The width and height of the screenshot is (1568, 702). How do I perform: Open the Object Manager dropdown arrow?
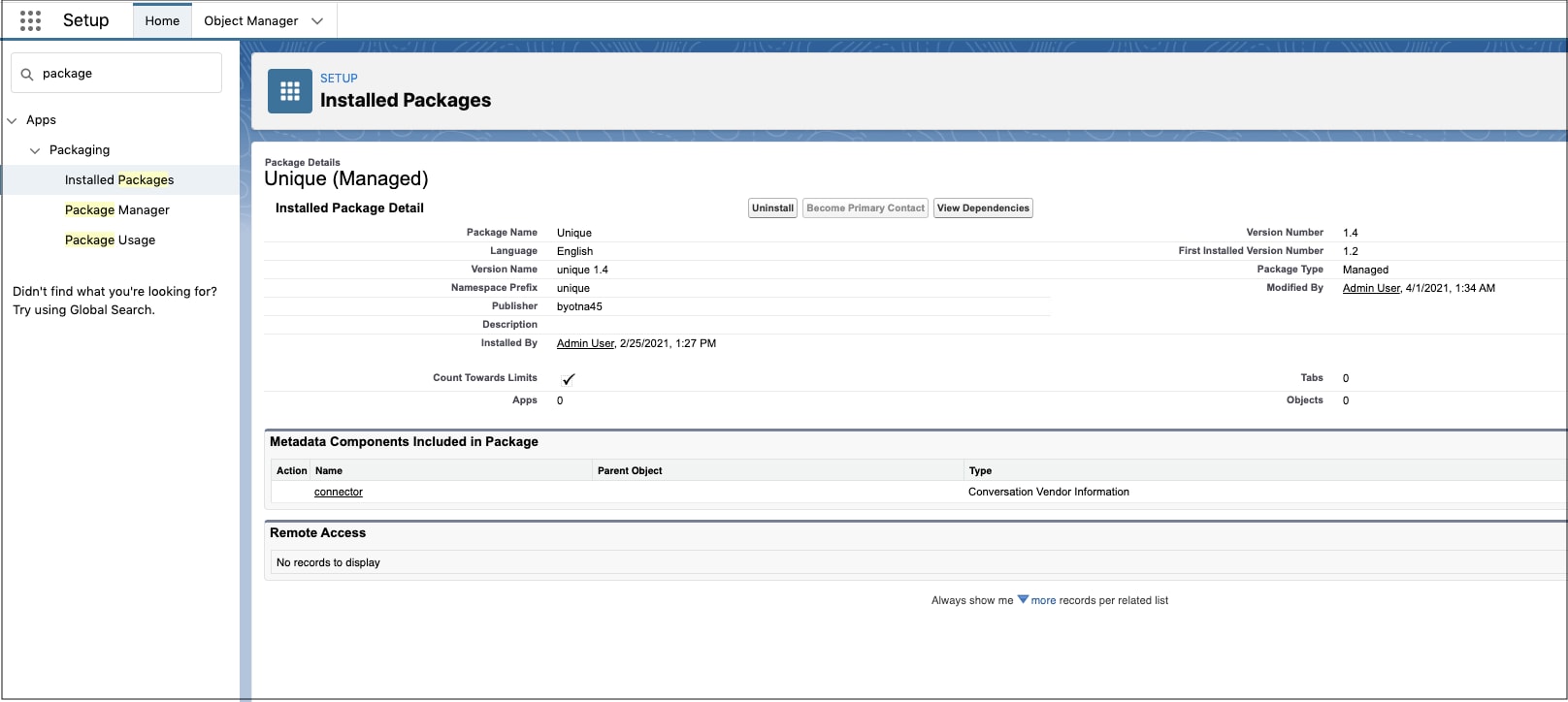[x=317, y=20]
